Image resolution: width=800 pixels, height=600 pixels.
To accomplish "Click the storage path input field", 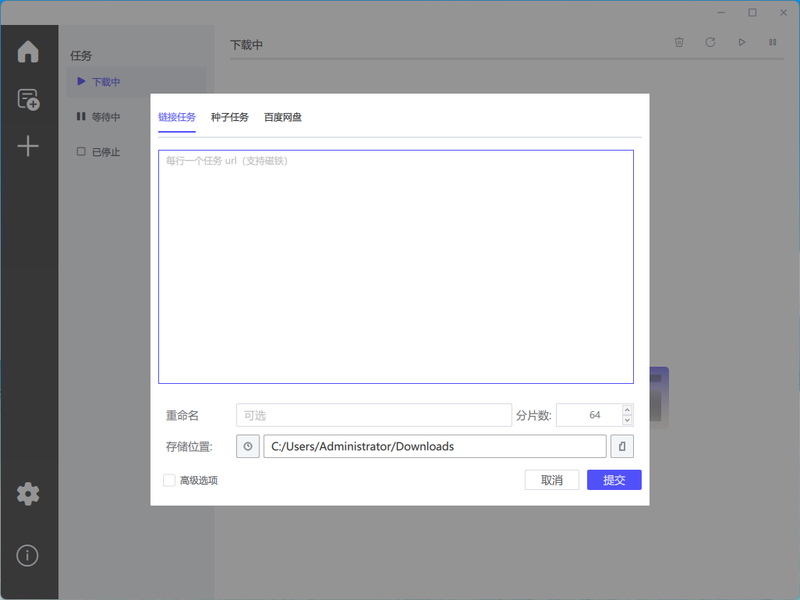I will pyautogui.click(x=435, y=446).
